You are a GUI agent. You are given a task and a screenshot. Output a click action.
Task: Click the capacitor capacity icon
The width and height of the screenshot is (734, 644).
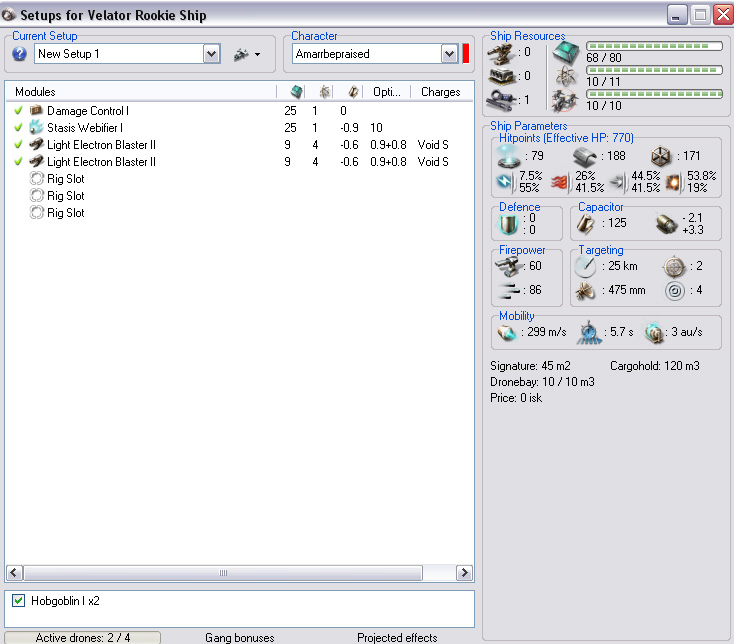pyautogui.click(x=585, y=224)
